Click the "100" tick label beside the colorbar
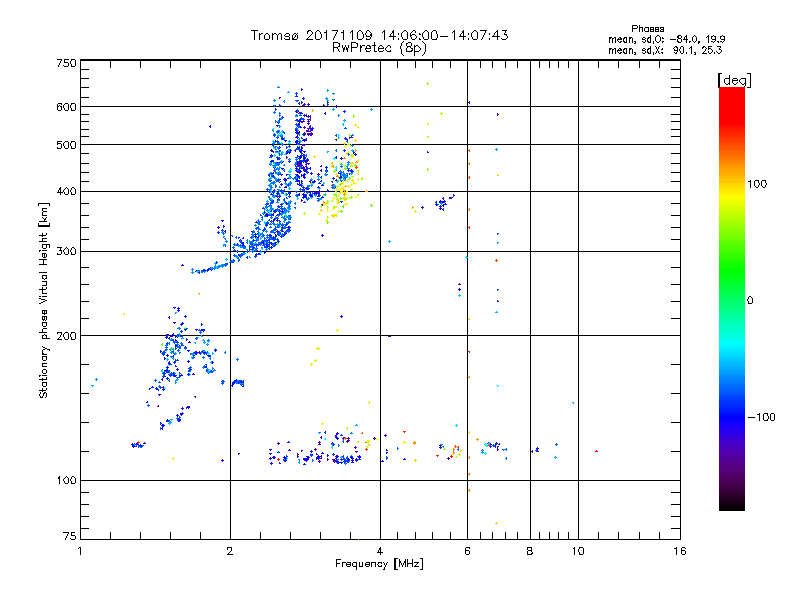Viewport: 800px width, 600px height. 757,184
